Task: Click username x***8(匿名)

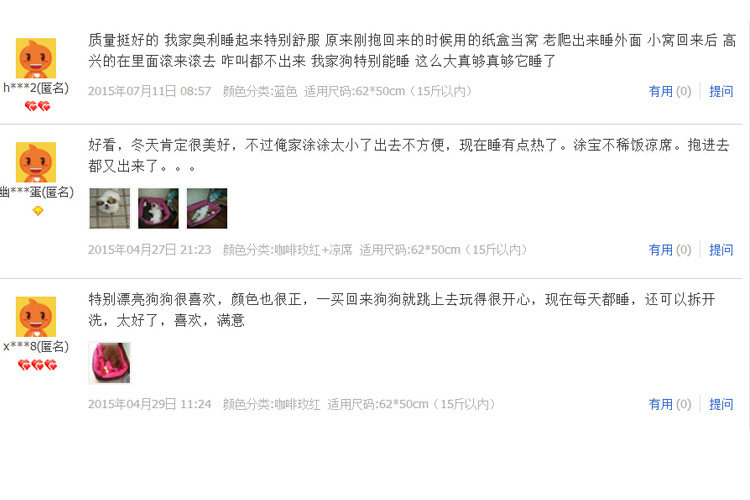Action: click(36, 346)
